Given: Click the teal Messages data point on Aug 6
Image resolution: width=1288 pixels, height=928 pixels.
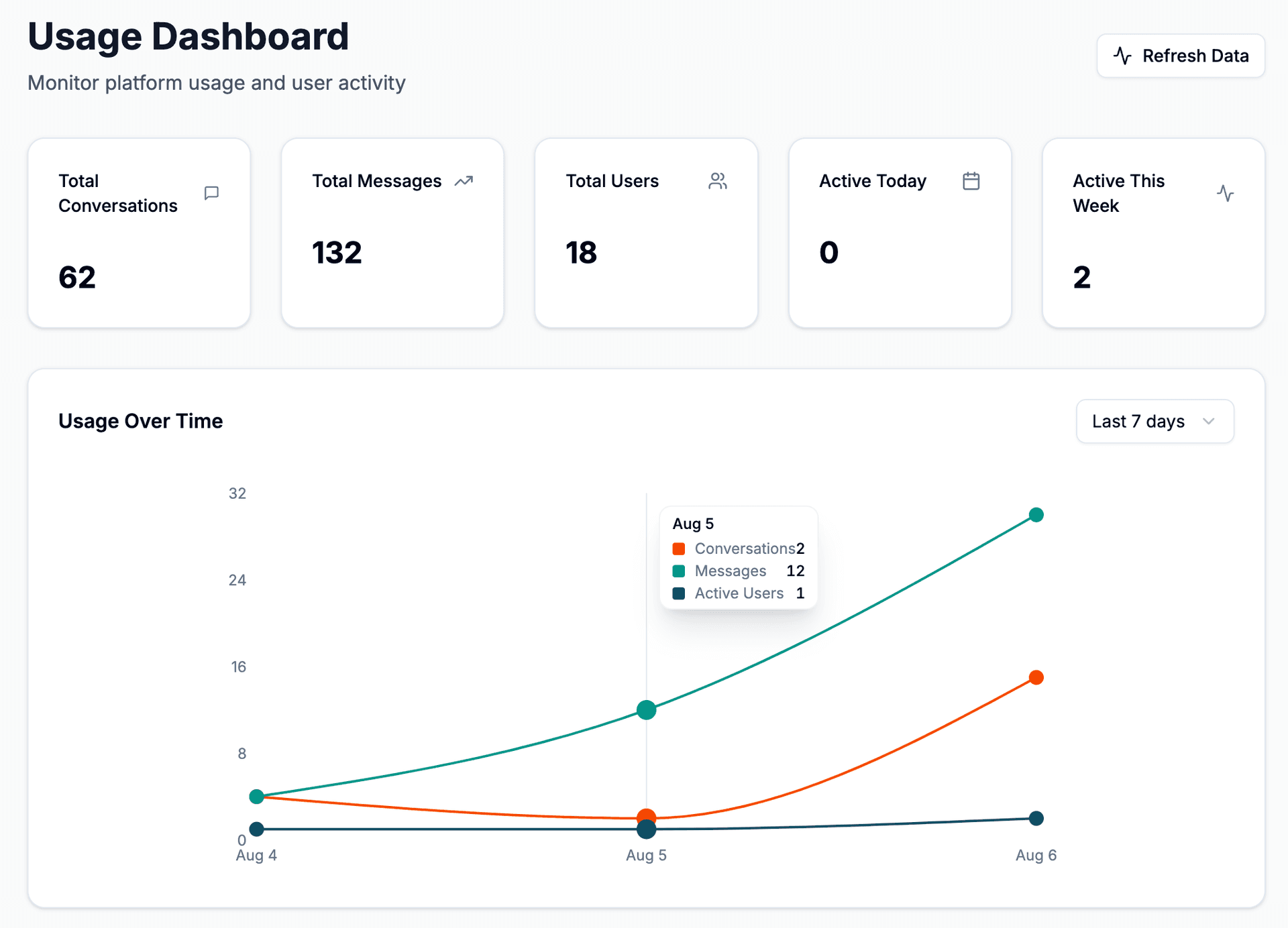Looking at the screenshot, I should point(1036,514).
